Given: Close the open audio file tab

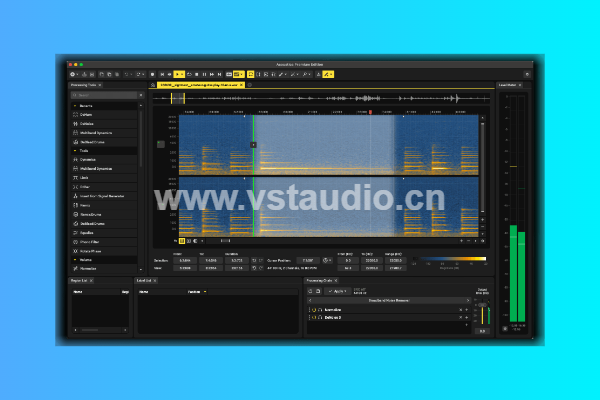Looking at the screenshot, I should click(x=241, y=85).
